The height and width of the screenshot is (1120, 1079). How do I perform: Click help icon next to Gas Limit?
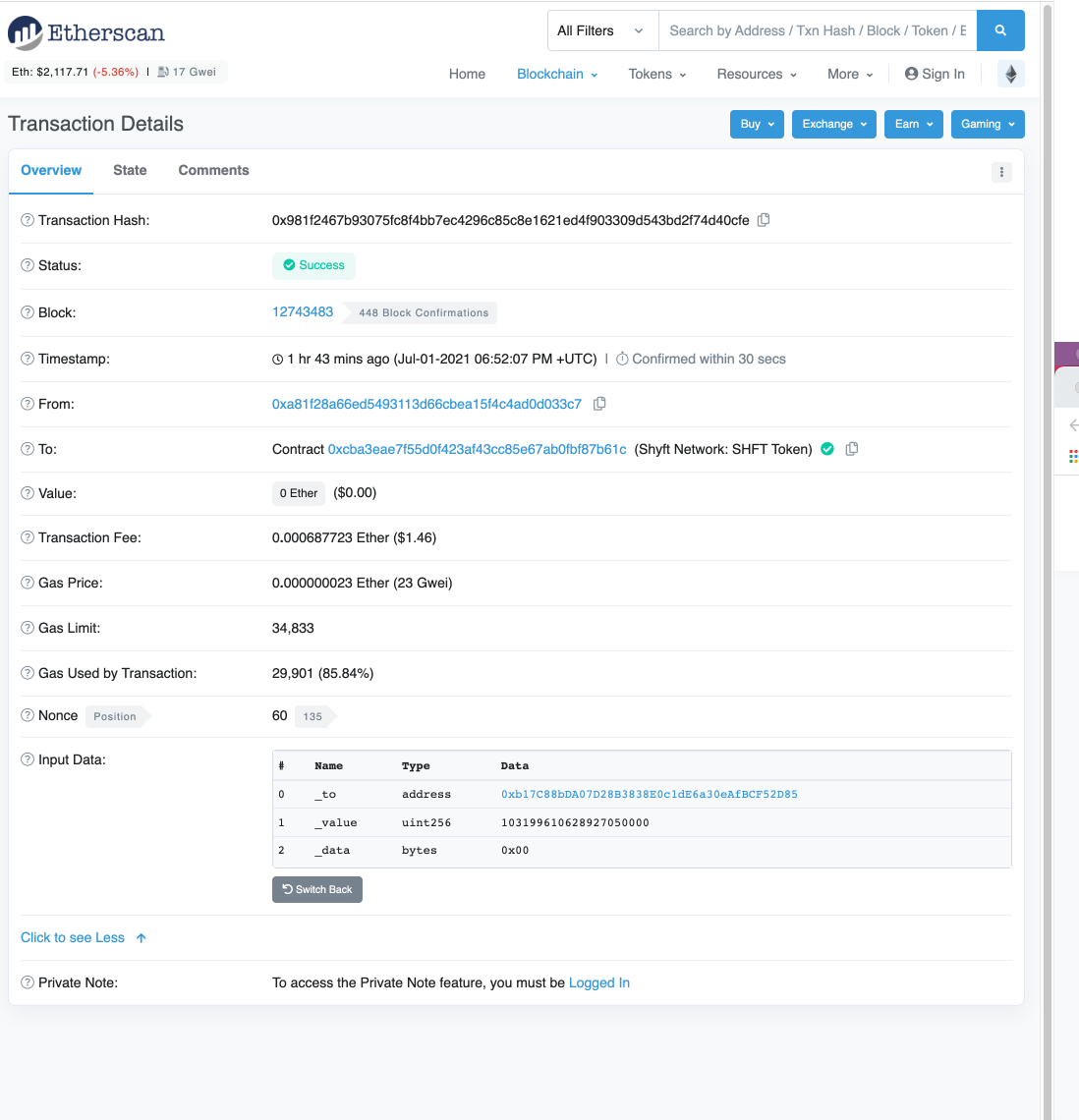point(28,627)
